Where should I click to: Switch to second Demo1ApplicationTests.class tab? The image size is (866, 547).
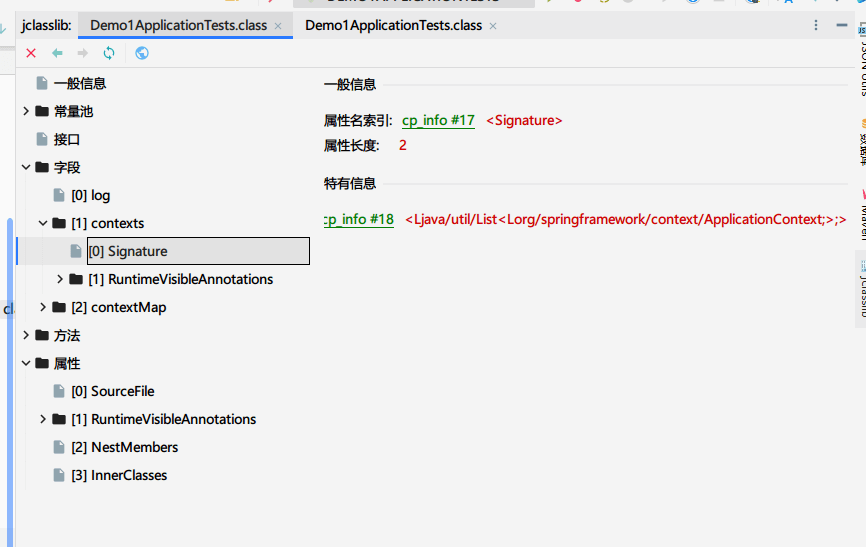pos(392,25)
